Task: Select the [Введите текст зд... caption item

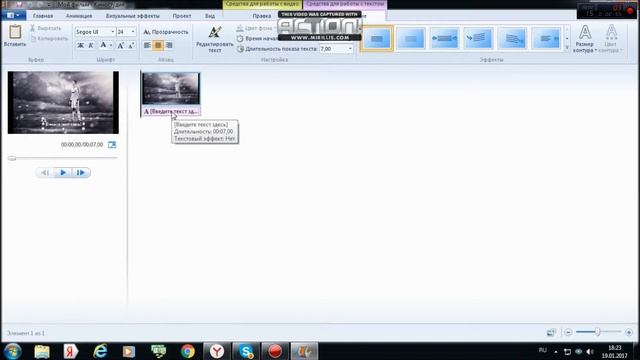Action: point(171,111)
